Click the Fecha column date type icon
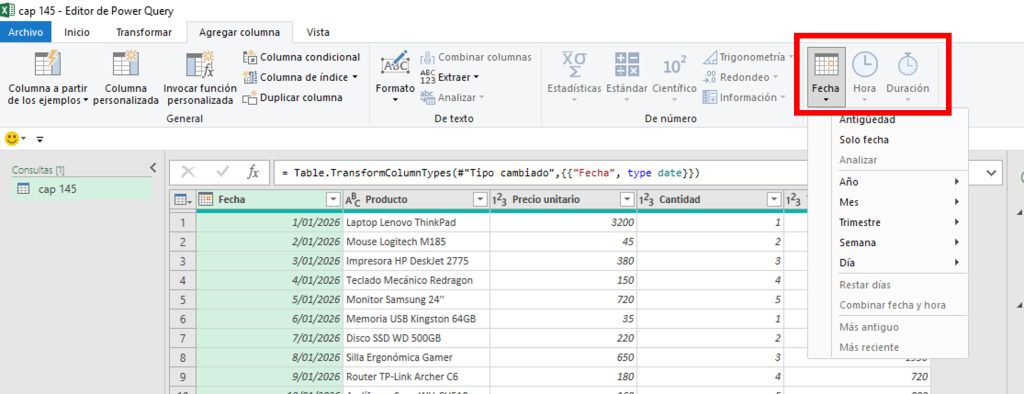The width and height of the screenshot is (1024, 394). 205,199
